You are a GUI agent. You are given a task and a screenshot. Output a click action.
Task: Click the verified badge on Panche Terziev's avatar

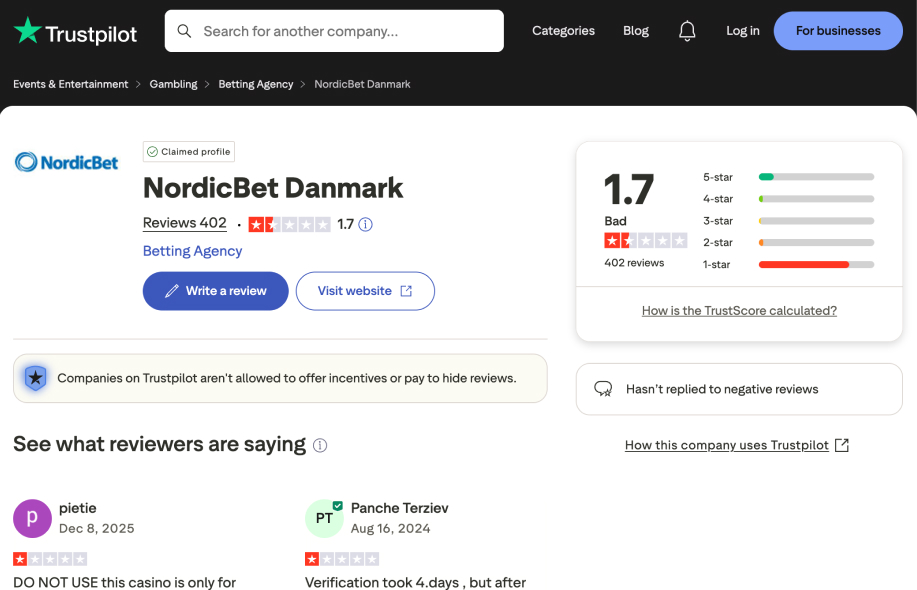(336, 506)
